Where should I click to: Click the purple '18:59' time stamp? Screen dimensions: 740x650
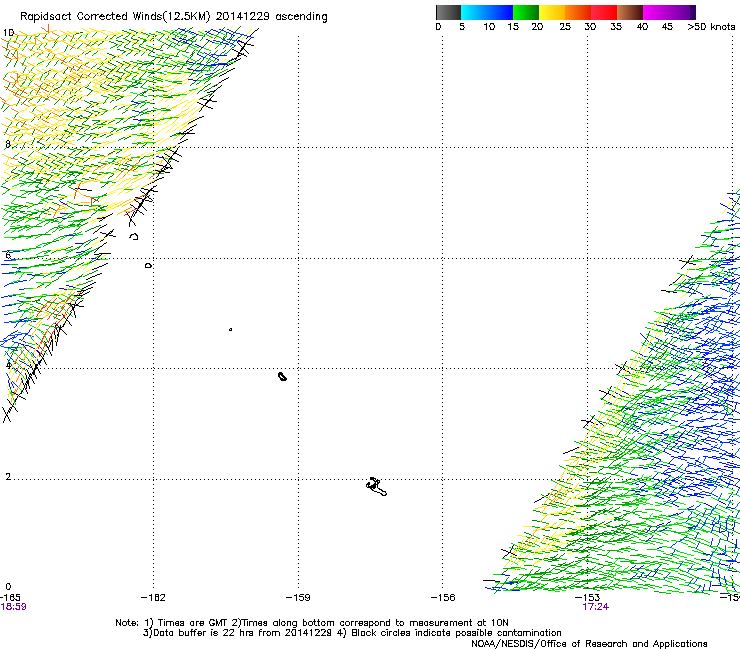pos(13,607)
